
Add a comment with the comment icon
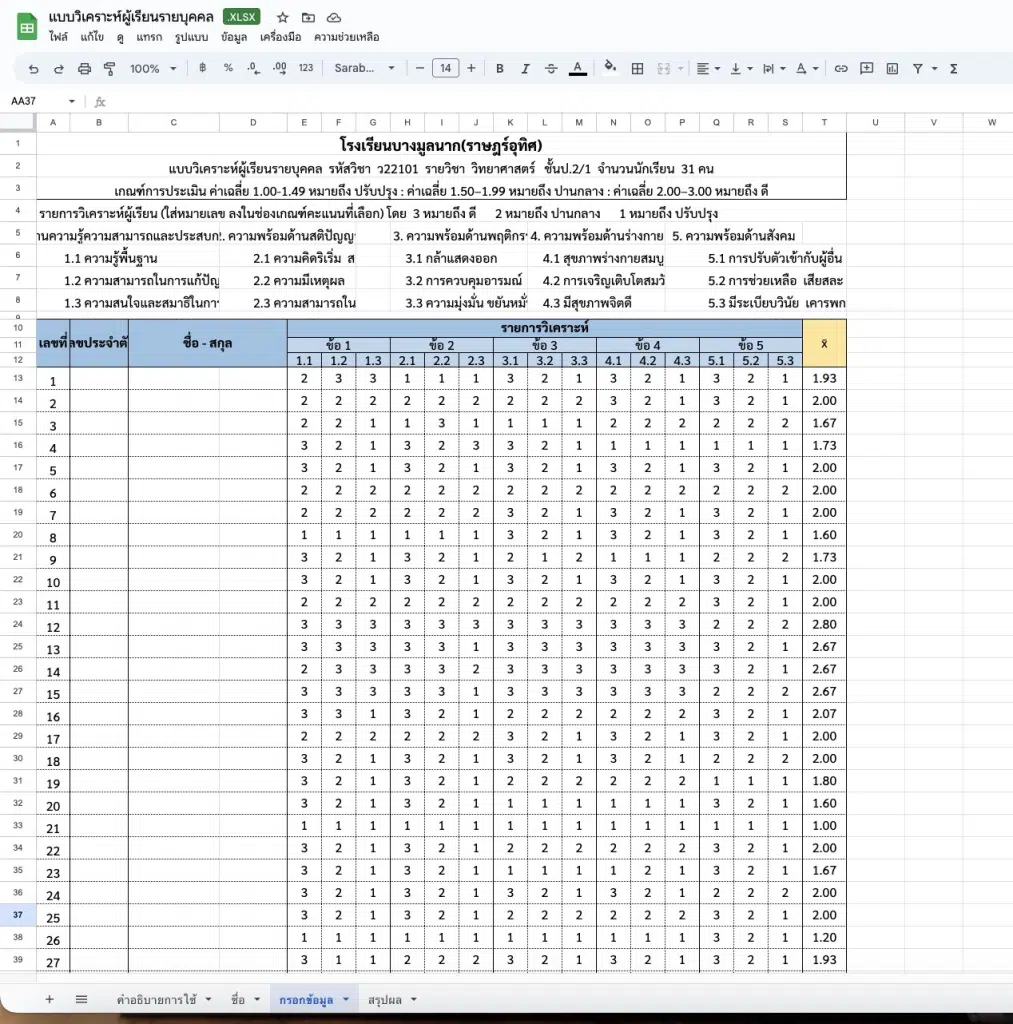[x=867, y=69]
